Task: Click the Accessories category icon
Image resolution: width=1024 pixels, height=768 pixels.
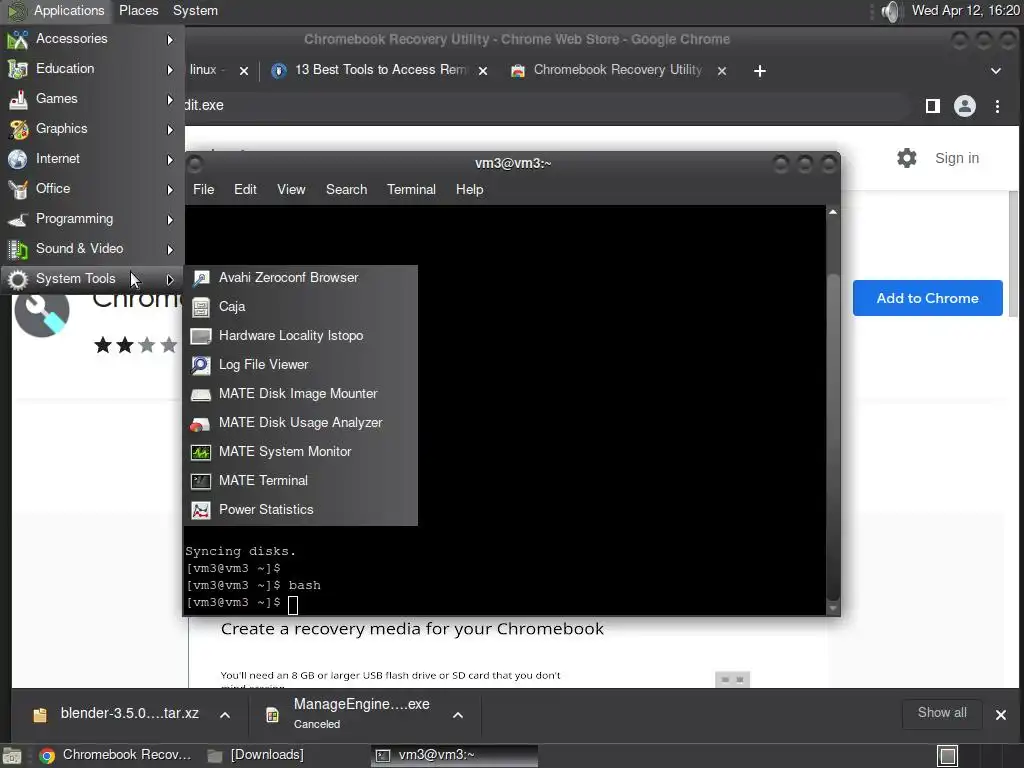Action: (18, 39)
